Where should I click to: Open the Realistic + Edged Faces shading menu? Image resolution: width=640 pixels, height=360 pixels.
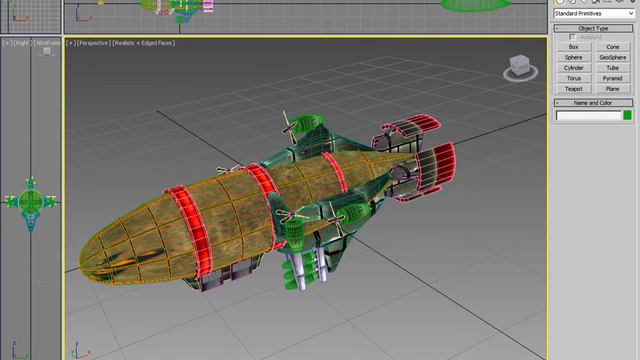click(x=144, y=43)
